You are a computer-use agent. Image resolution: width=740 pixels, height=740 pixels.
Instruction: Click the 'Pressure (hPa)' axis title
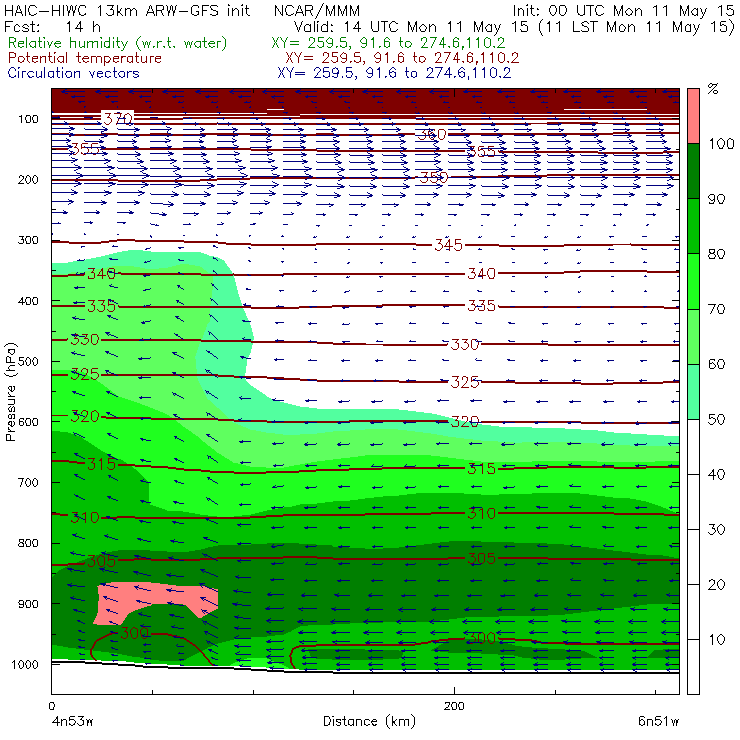click(10, 392)
